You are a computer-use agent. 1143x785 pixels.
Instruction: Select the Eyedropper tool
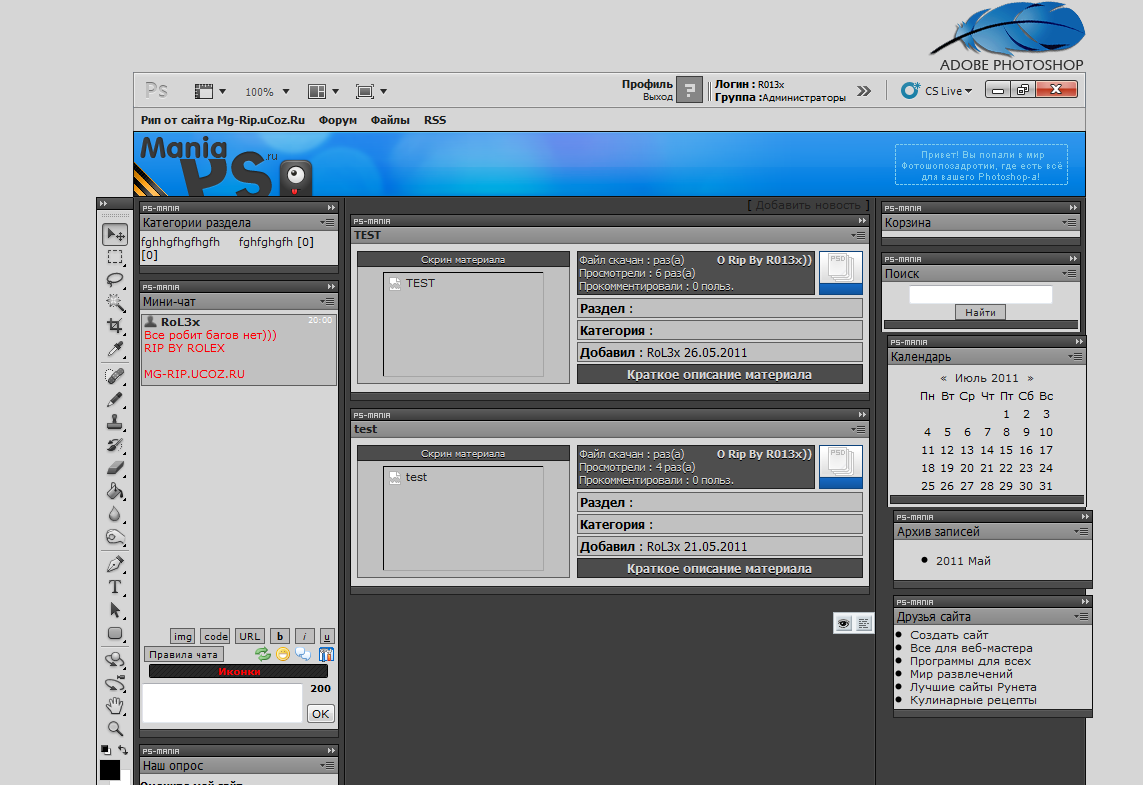pos(115,350)
